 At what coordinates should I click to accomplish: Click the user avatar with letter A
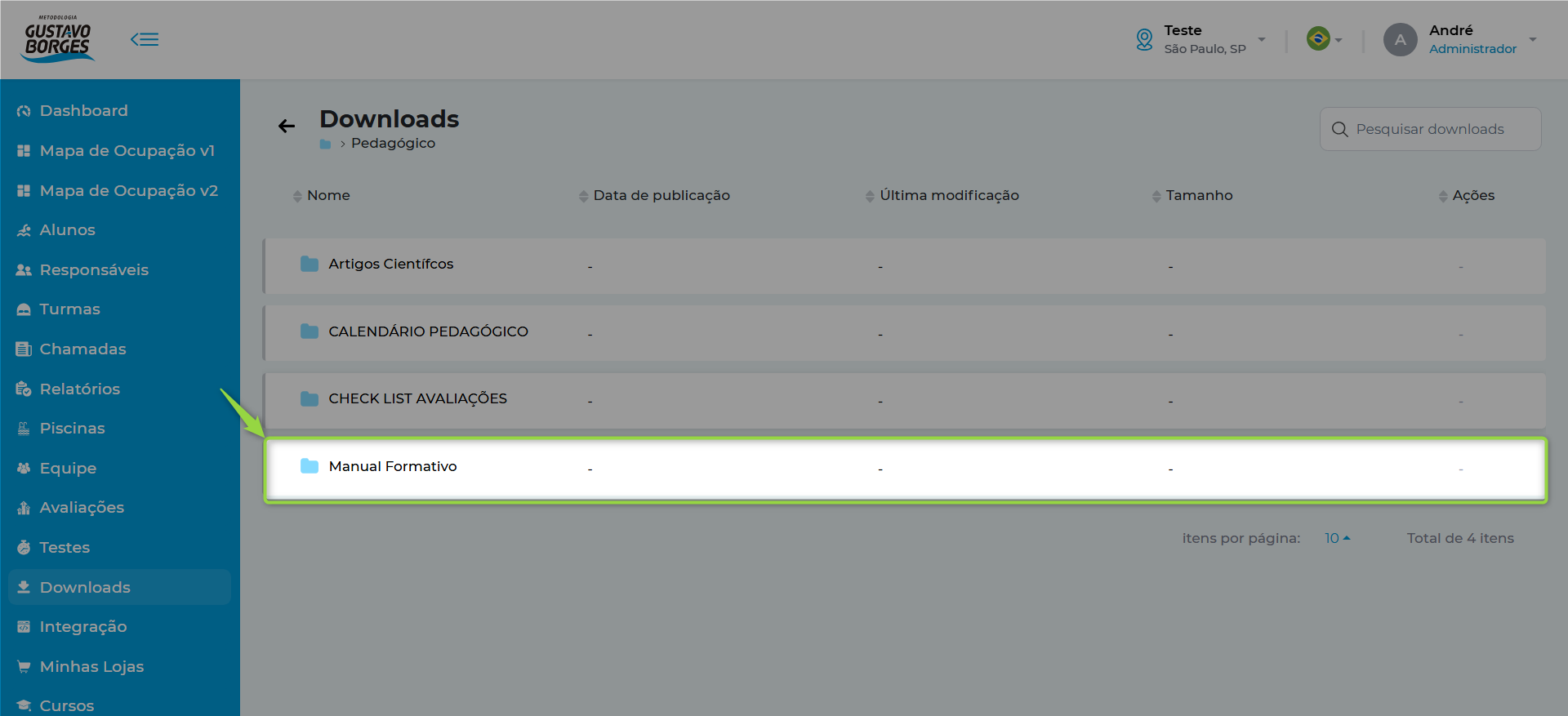click(x=1400, y=39)
